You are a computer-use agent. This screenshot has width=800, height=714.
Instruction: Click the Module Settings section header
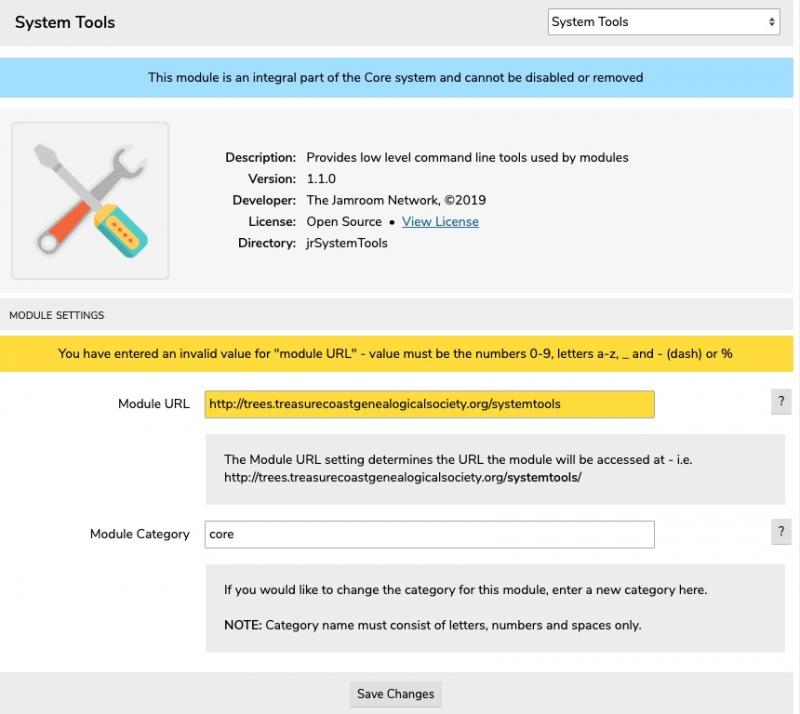[57, 315]
